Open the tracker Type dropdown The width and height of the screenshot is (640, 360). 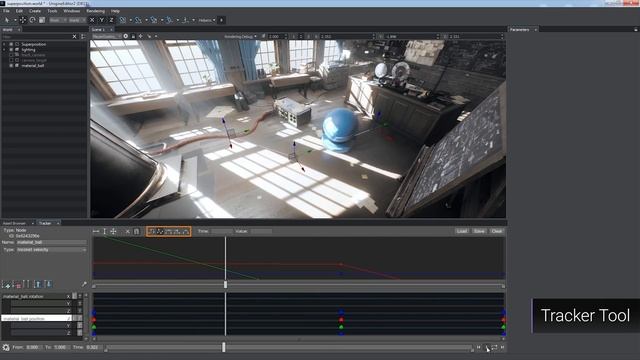(51, 249)
